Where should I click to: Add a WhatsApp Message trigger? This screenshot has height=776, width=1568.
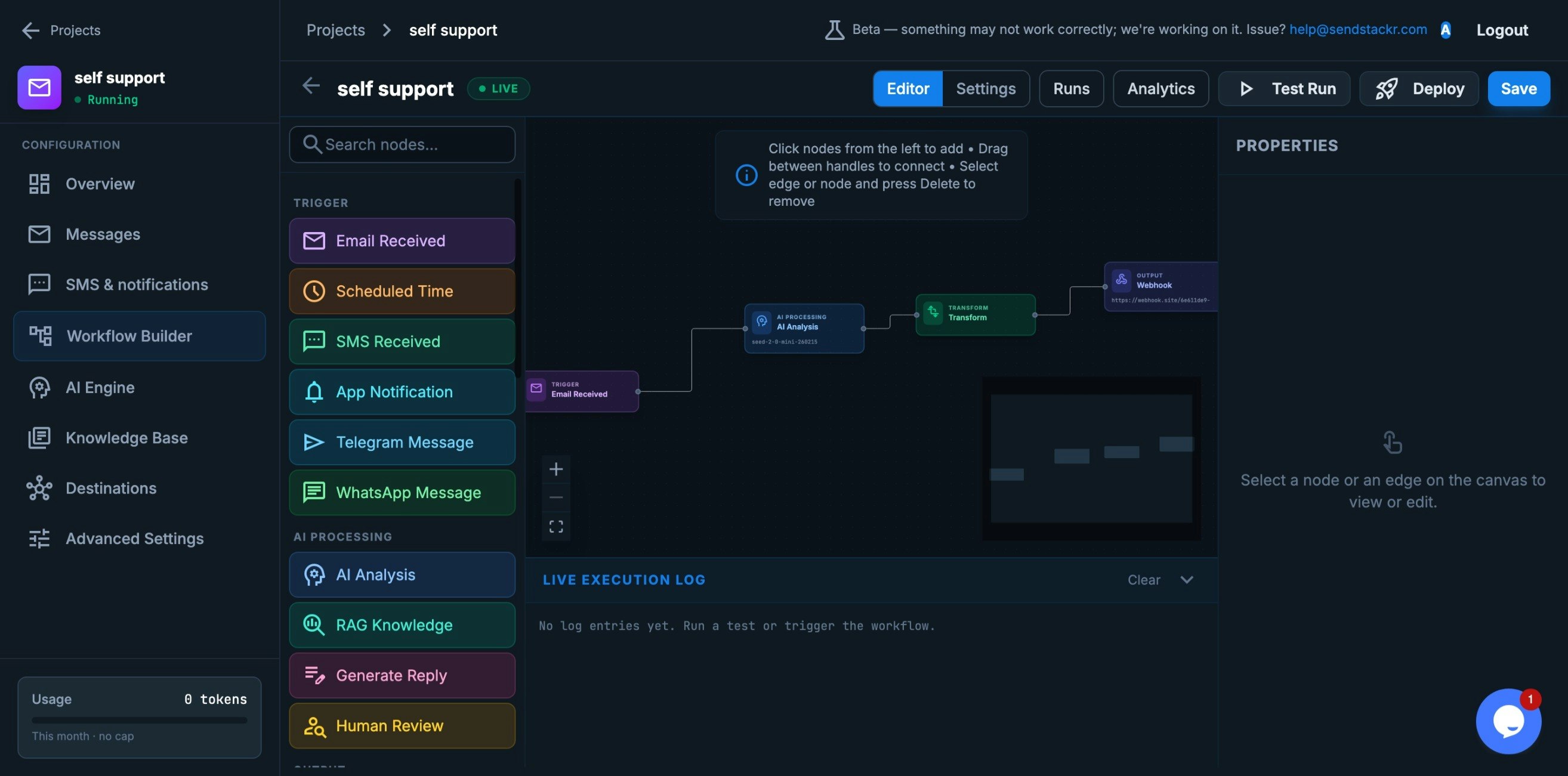pos(402,492)
